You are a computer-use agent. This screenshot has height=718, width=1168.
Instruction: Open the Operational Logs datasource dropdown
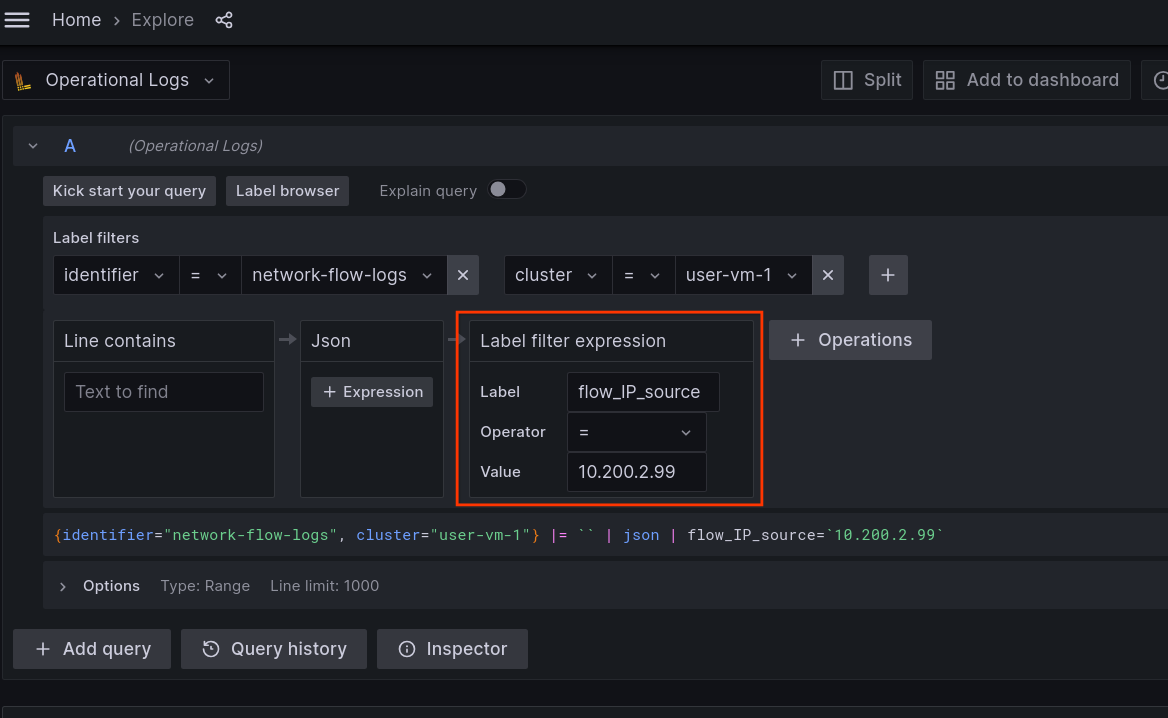point(115,79)
